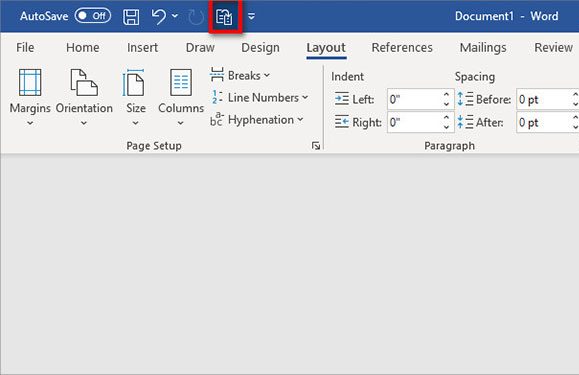Viewport: 579px width, 375px height.
Task: Click the Redo icon in title bar
Action: click(196, 17)
